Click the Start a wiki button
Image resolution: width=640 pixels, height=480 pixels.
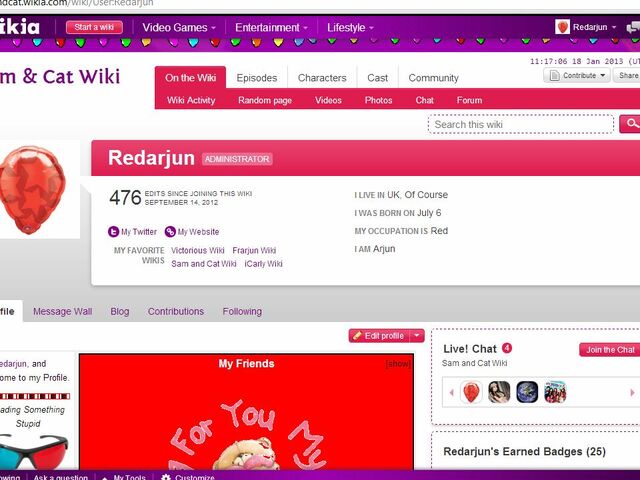tap(94, 27)
